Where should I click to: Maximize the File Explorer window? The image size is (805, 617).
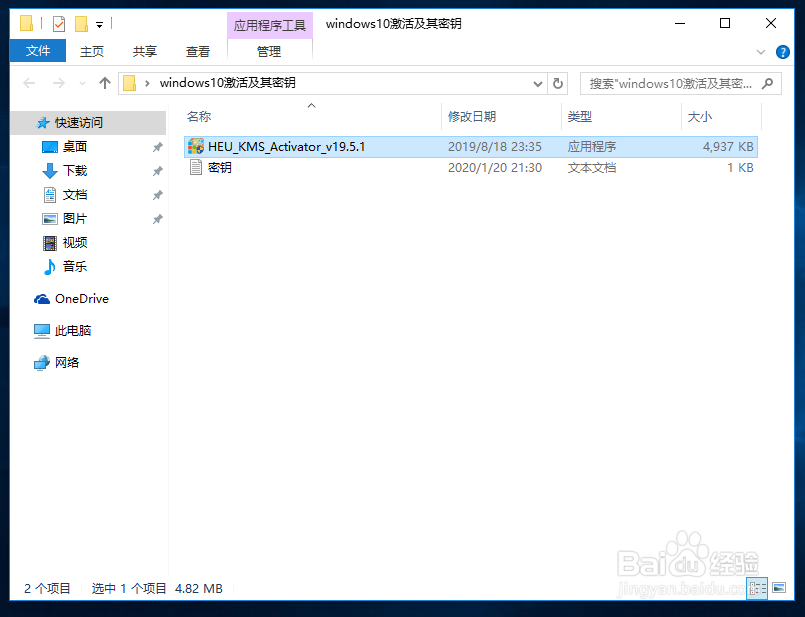[725, 24]
